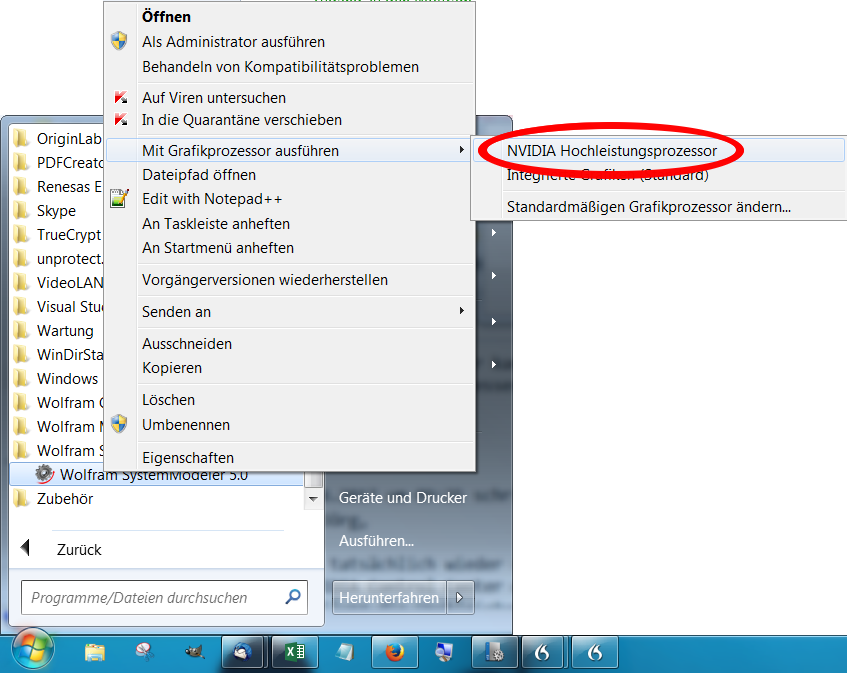Expand the unprotect folder
The width and height of the screenshot is (847, 673).
point(57,259)
